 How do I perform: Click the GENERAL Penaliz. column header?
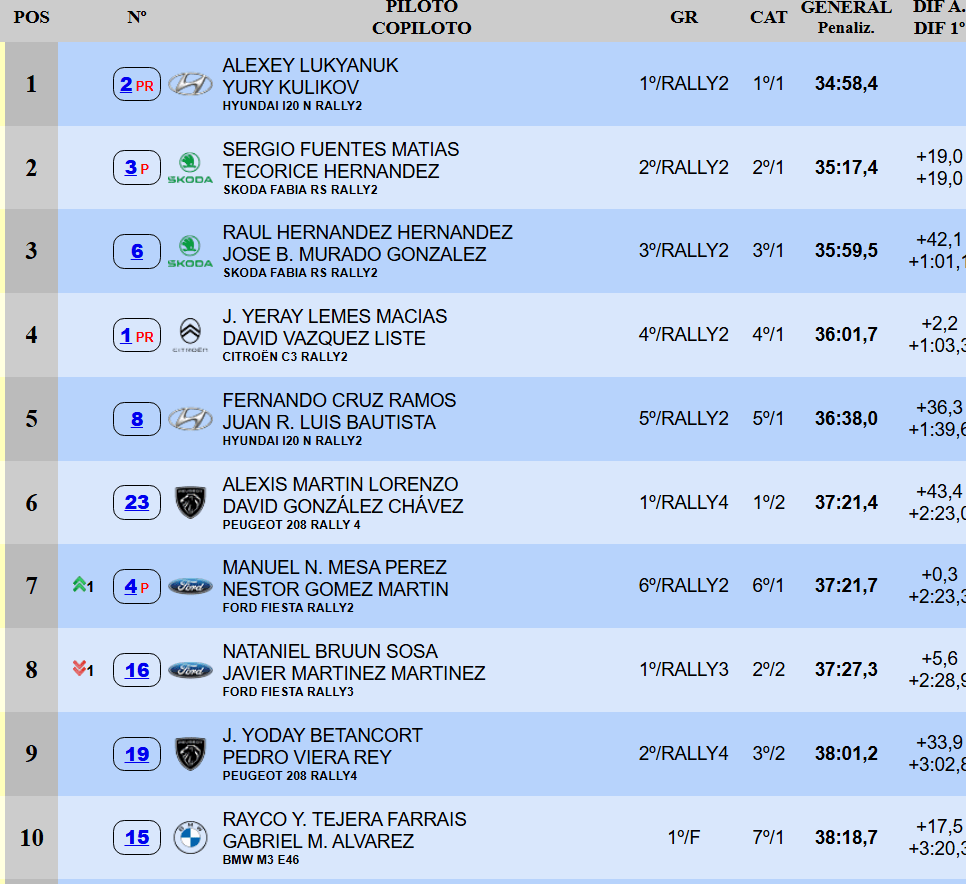846,18
